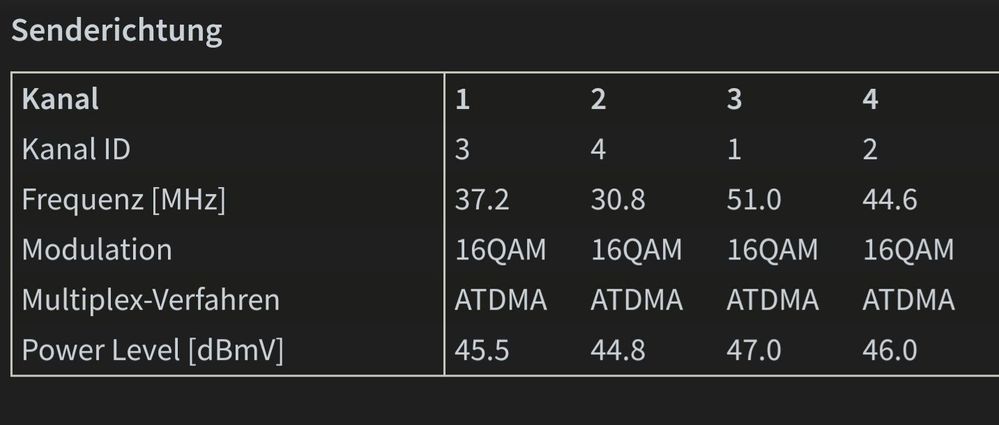Screen dimensions: 999x425
Task: Select the Kanal row header
Action: (61, 100)
